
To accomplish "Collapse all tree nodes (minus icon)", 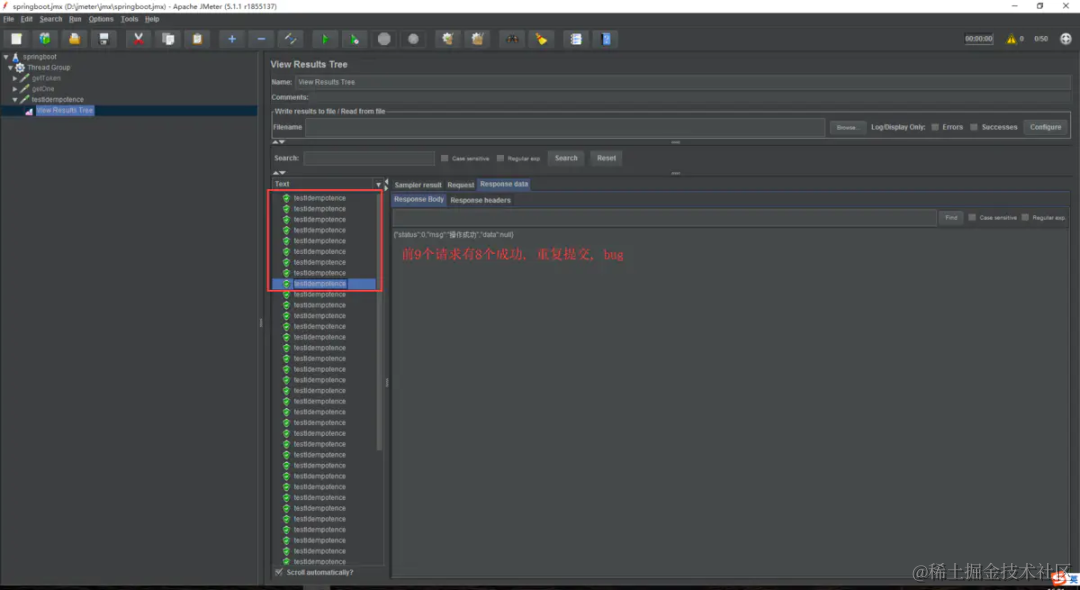I will pyautogui.click(x=261, y=39).
